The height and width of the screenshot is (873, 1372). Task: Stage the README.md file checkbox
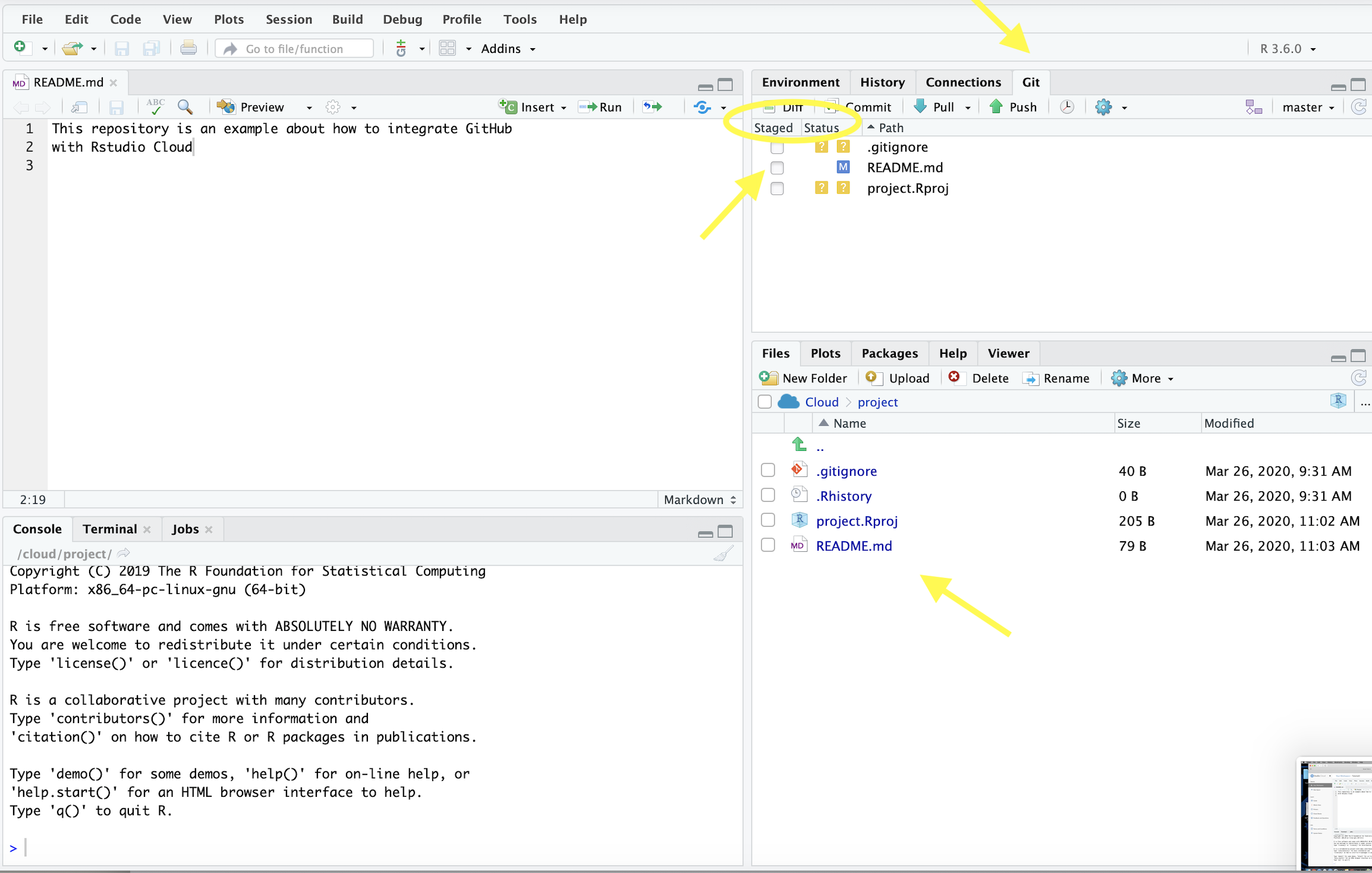coord(777,168)
